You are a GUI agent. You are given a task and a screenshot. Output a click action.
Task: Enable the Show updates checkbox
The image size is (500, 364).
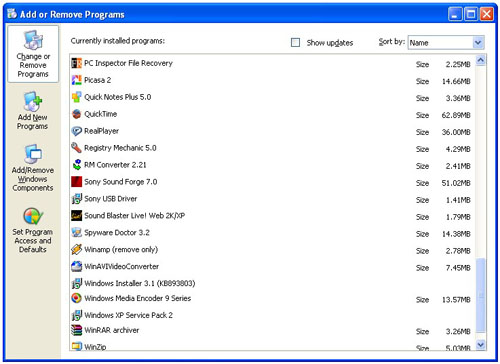point(295,43)
